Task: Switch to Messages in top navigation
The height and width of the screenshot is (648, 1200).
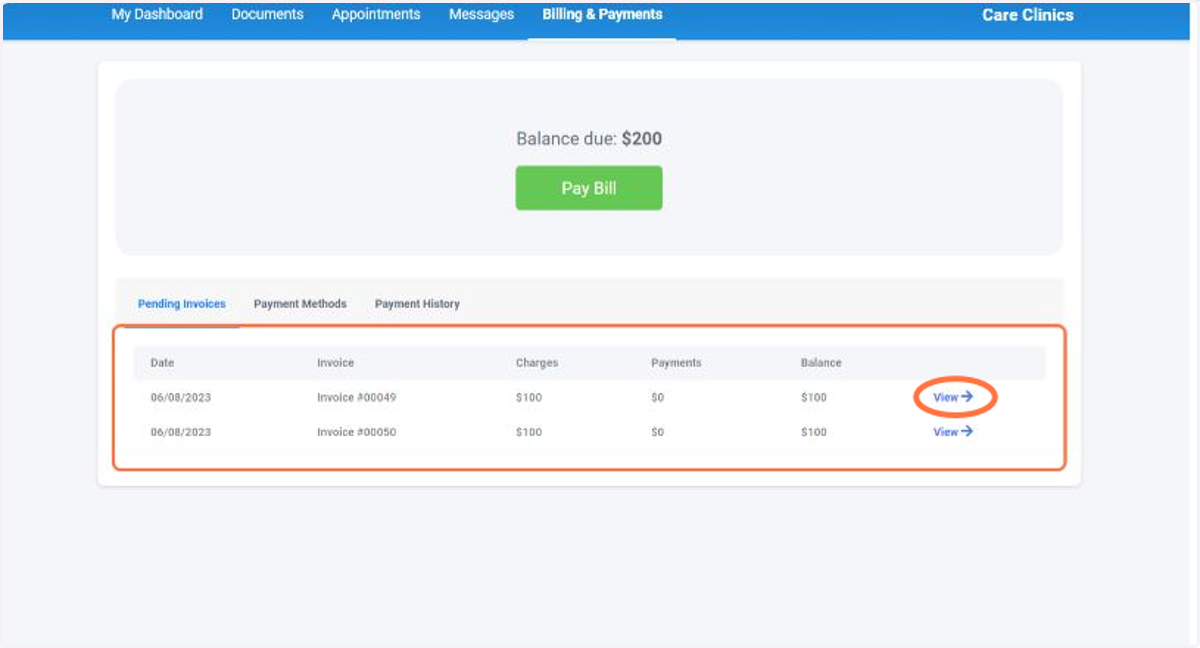Action: [481, 14]
